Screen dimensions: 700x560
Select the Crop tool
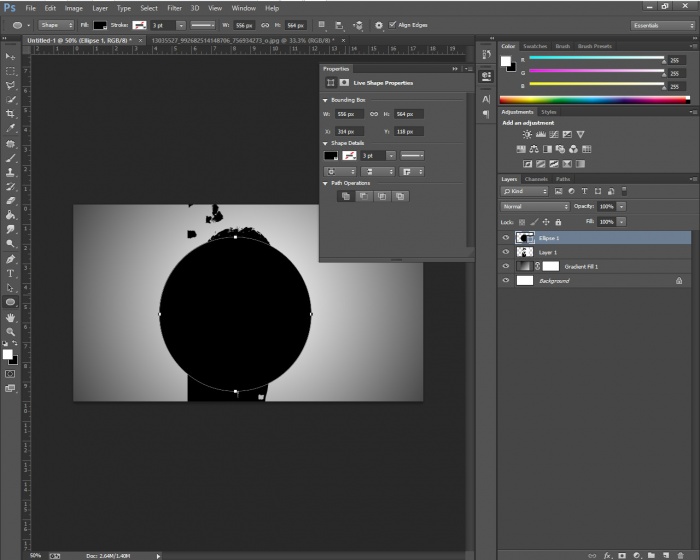click(x=10, y=114)
